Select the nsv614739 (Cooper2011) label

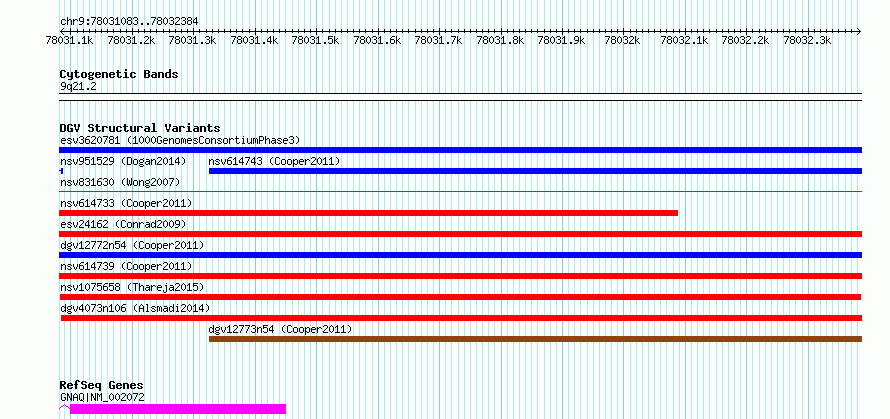[126, 266]
